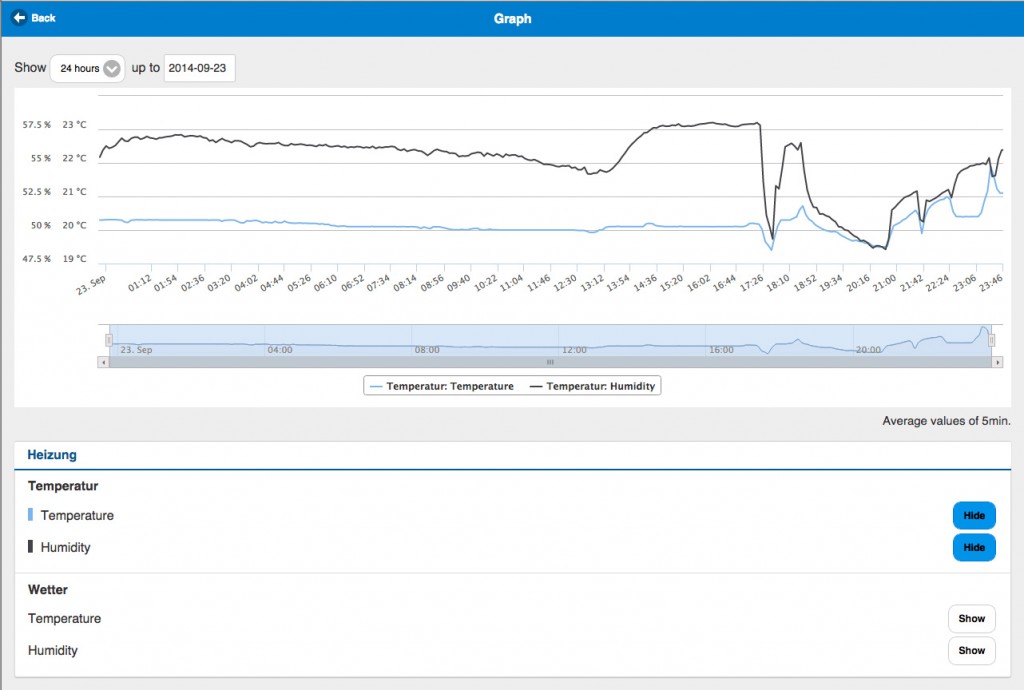Select the Heizung section header
The image size is (1024, 690).
[x=52, y=455]
